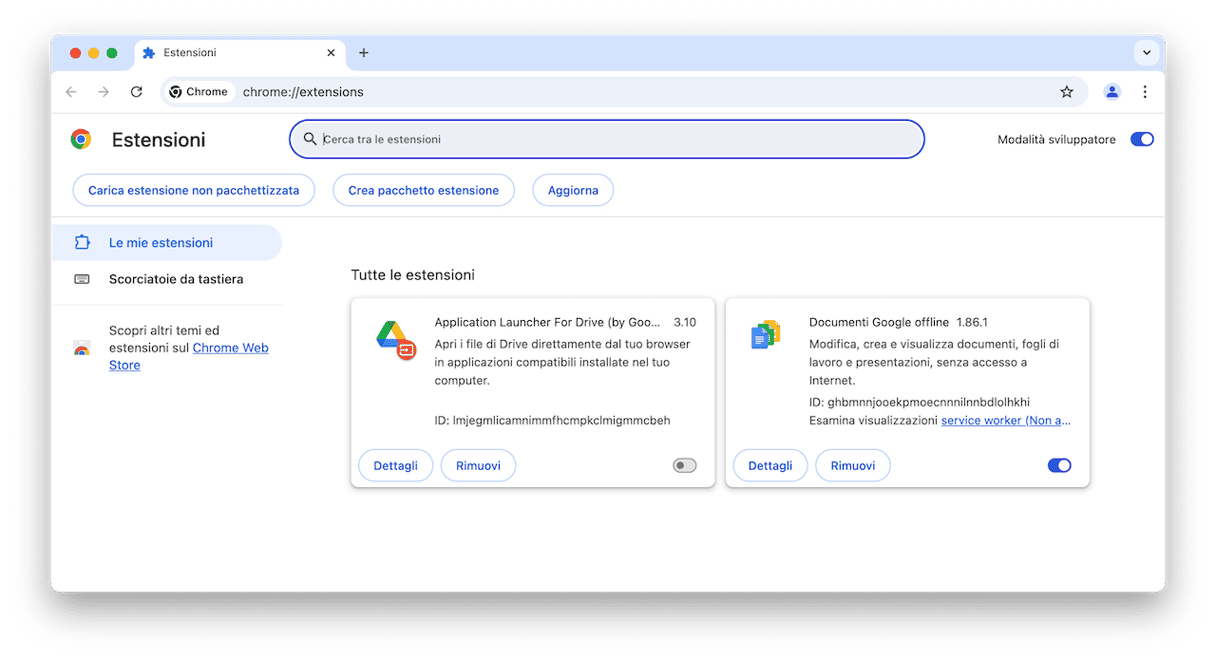1216x659 pixels.
Task: Go back with the back arrow
Action: (71, 92)
